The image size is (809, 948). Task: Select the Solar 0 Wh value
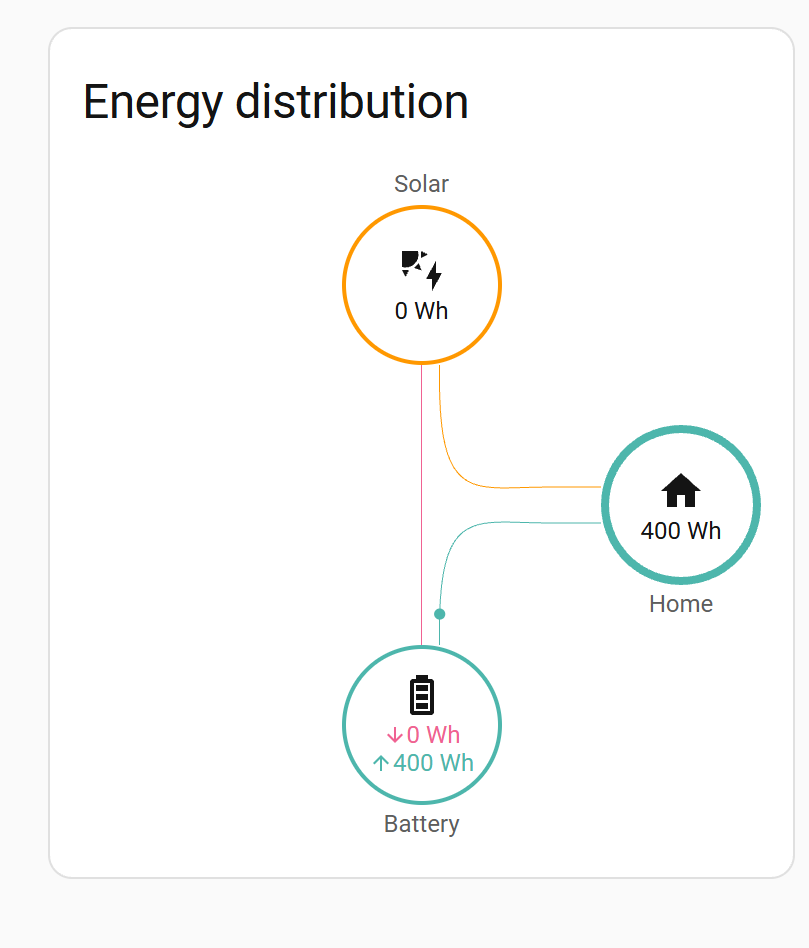pyautogui.click(x=421, y=311)
